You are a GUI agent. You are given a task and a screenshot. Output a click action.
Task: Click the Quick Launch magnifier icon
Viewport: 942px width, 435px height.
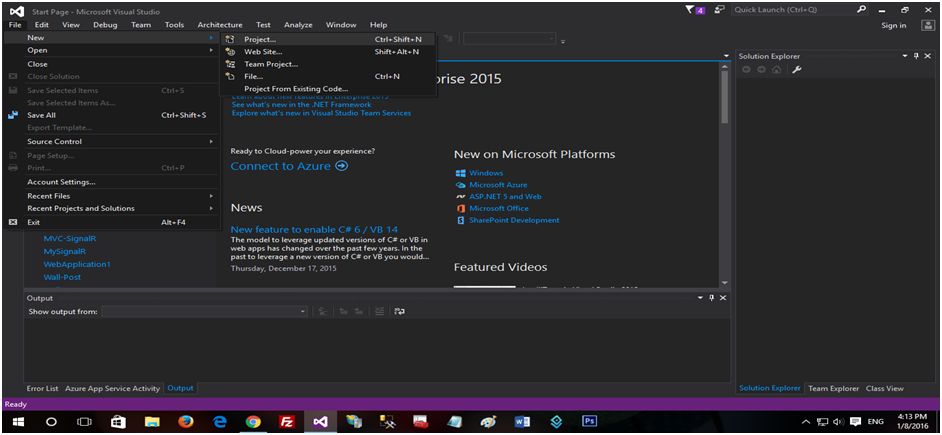862,10
